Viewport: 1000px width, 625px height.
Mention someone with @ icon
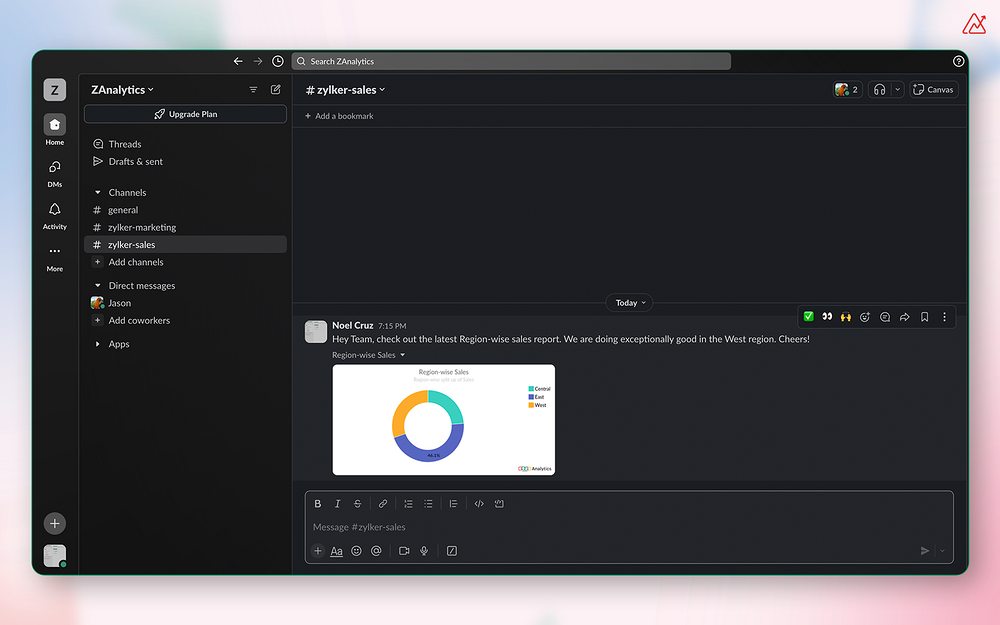coord(376,551)
